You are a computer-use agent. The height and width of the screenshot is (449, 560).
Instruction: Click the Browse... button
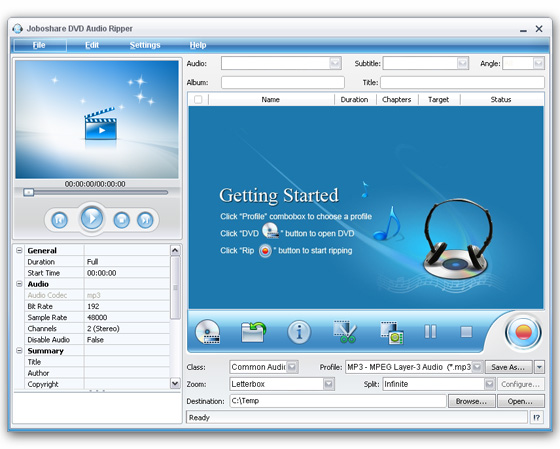tap(471, 401)
